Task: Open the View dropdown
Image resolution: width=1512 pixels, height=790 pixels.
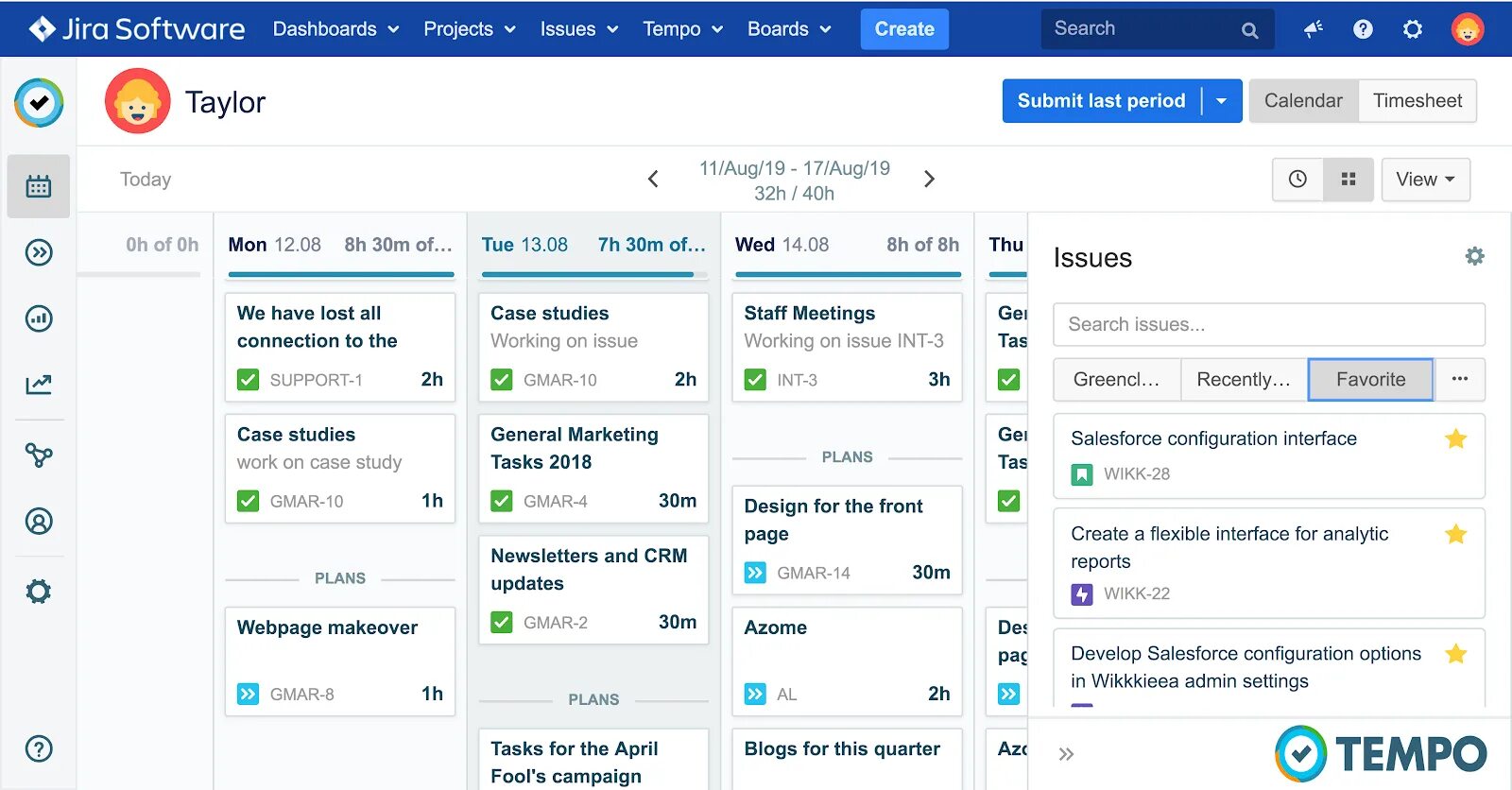Action: pyautogui.click(x=1425, y=180)
